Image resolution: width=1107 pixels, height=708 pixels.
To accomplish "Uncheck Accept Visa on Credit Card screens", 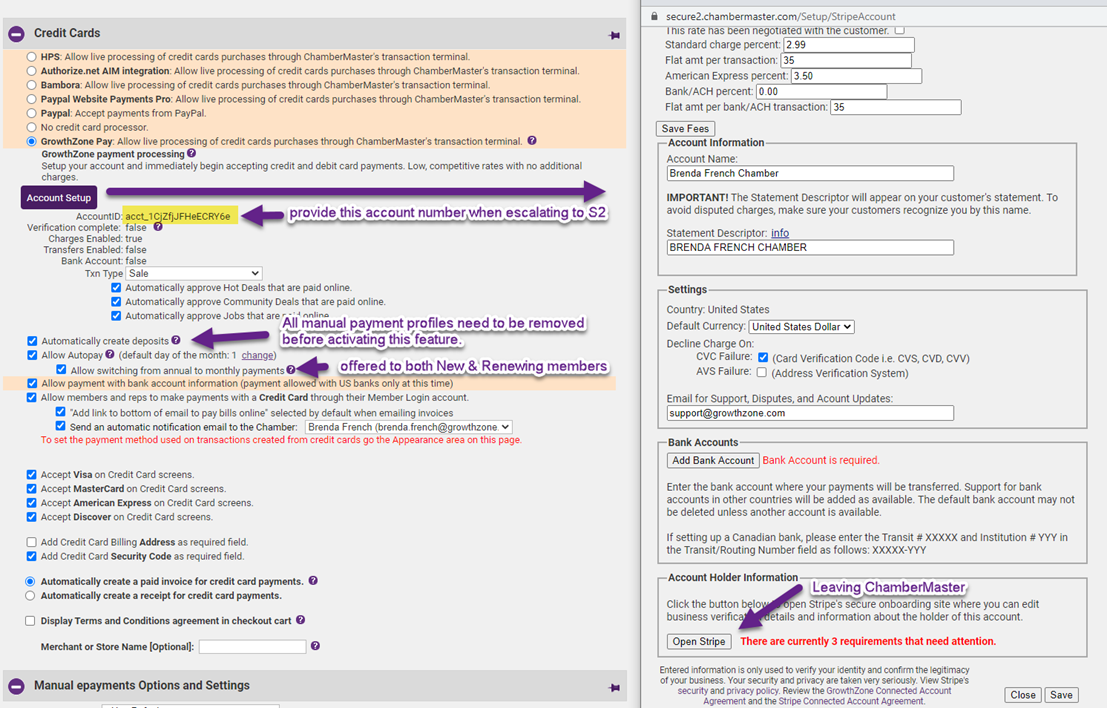I will [33, 475].
